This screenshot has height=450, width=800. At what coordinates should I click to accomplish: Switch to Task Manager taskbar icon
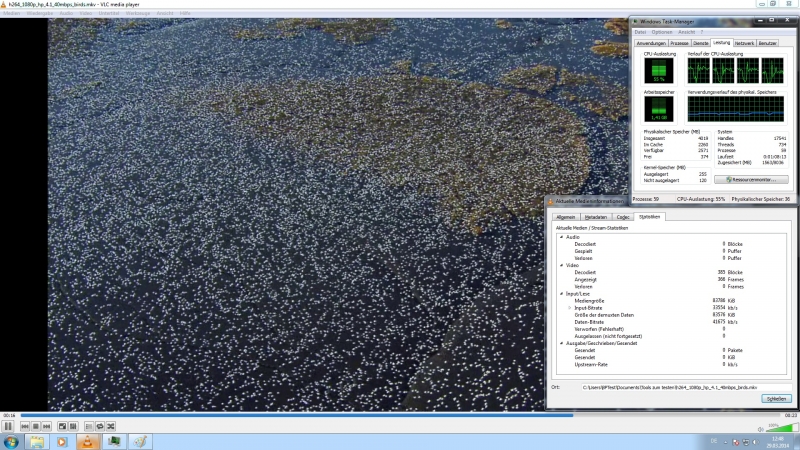(x=114, y=442)
